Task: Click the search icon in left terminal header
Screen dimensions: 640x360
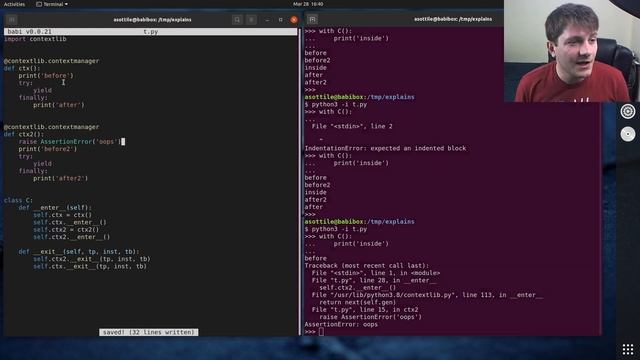Action: (237, 20)
